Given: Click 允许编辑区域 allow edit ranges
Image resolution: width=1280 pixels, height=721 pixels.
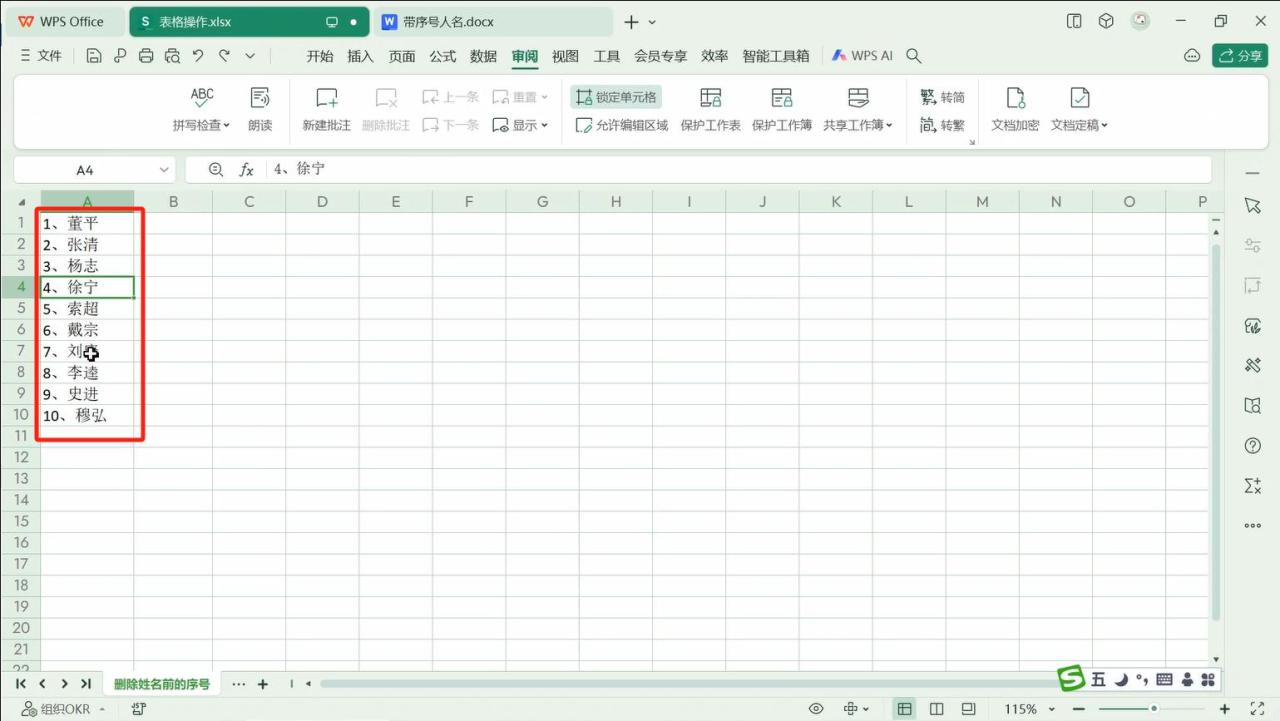Looking at the screenshot, I should [622, 125].
